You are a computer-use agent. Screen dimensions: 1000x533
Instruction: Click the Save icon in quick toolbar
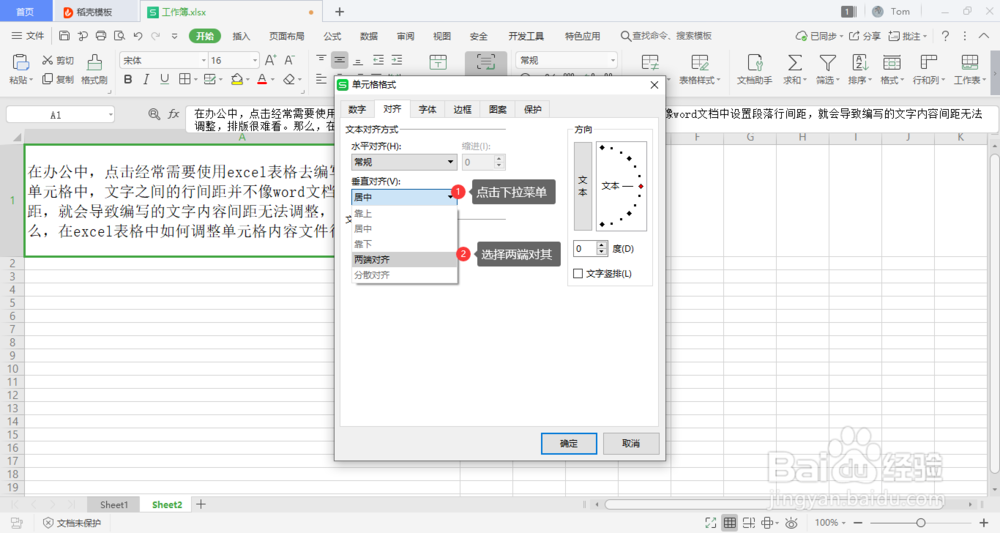click(64, 36)
